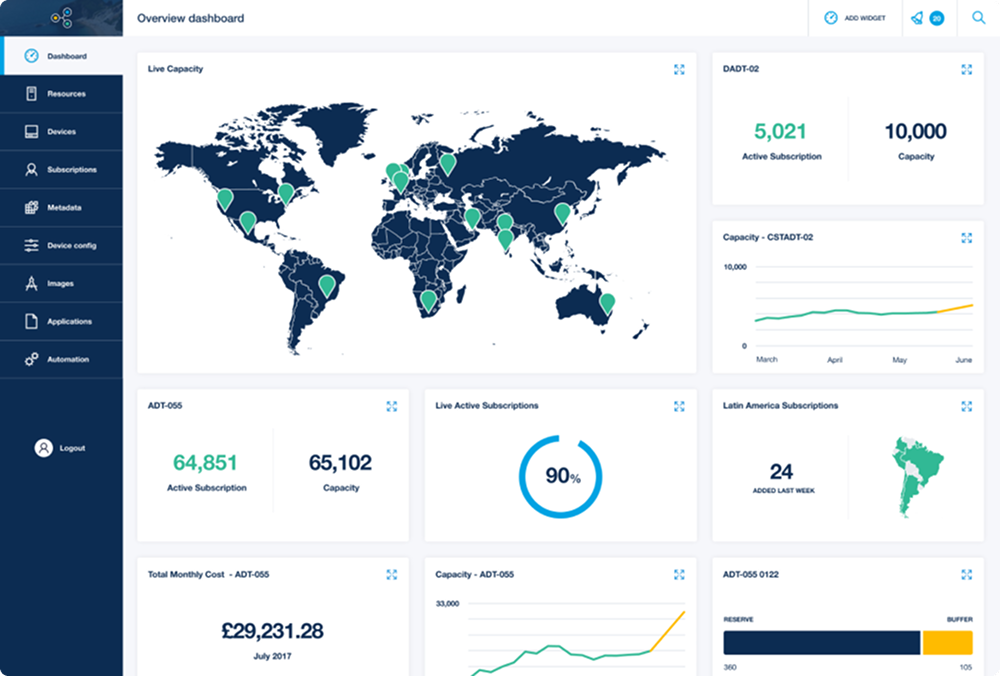1000x676 pixels.
Task: Click the Add Widget button
Action: 855,18
